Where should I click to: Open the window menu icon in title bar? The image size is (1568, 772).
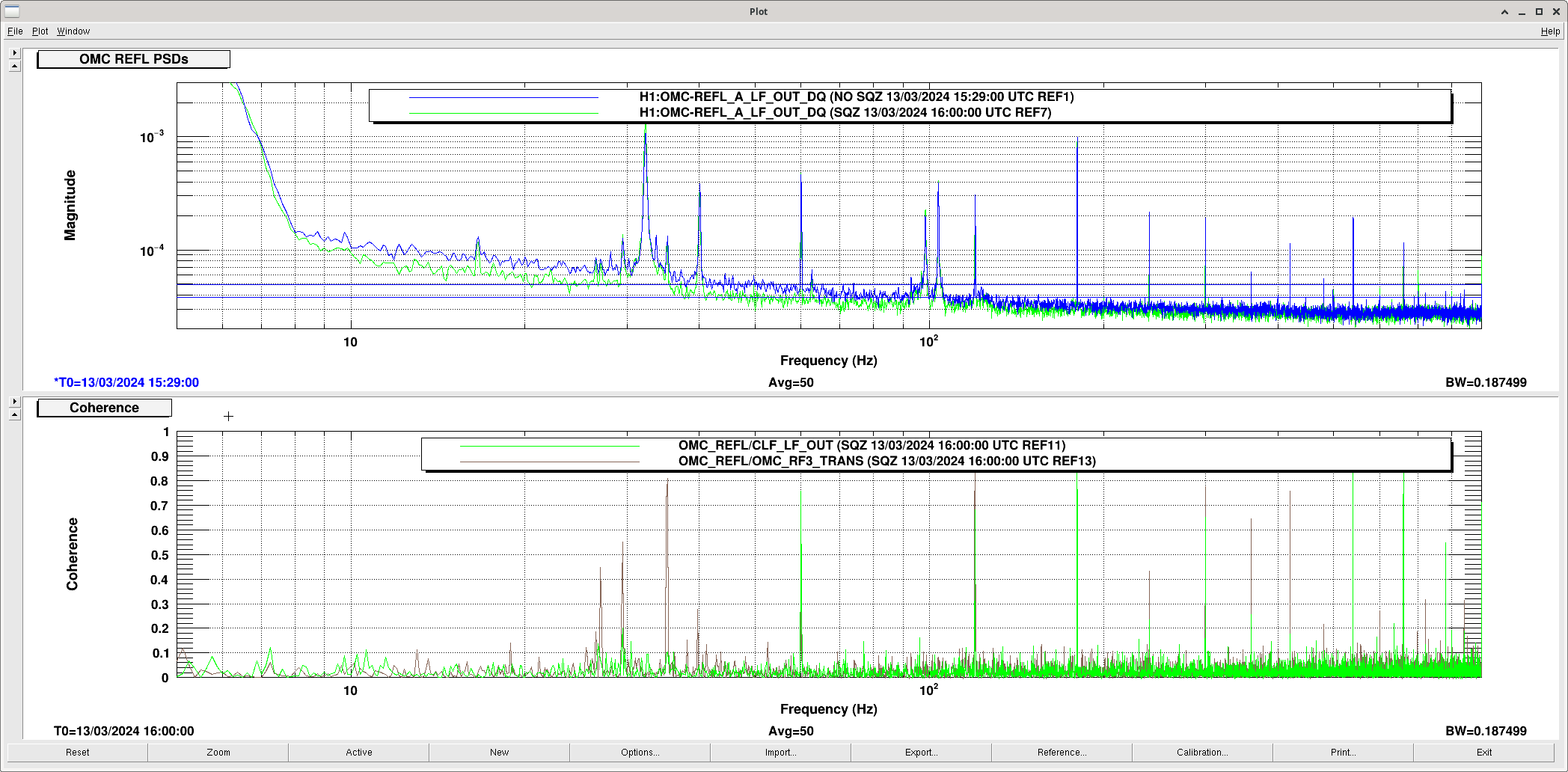point(12,11)
